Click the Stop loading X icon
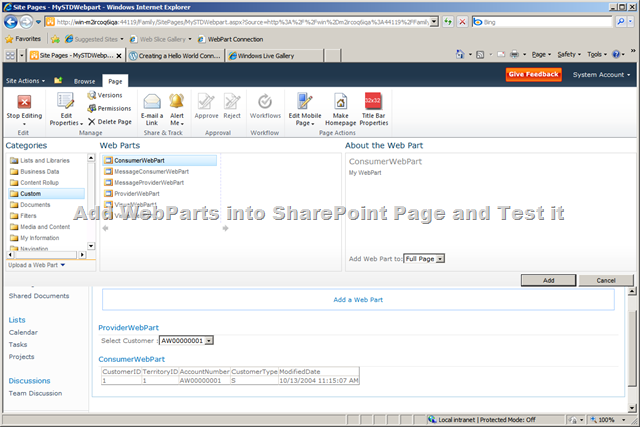This screenshot has height=427, width=640. tap(462, 22)
